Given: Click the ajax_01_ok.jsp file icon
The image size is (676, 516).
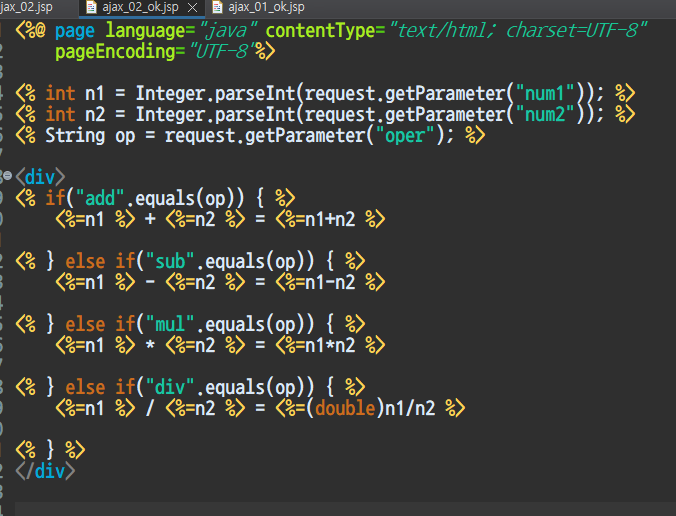Looking at the screenshot, I should [x=218, y=7].
